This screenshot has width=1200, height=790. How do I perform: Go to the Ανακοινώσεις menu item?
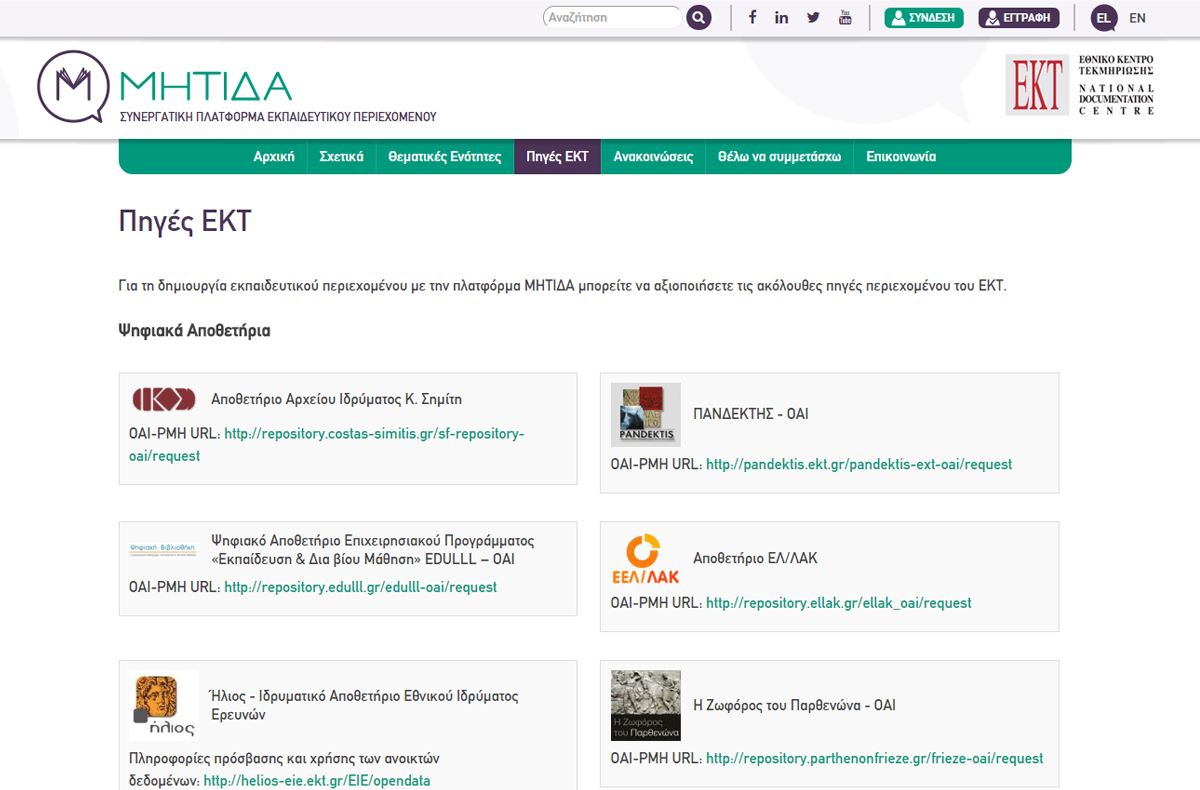coord(653,157)
